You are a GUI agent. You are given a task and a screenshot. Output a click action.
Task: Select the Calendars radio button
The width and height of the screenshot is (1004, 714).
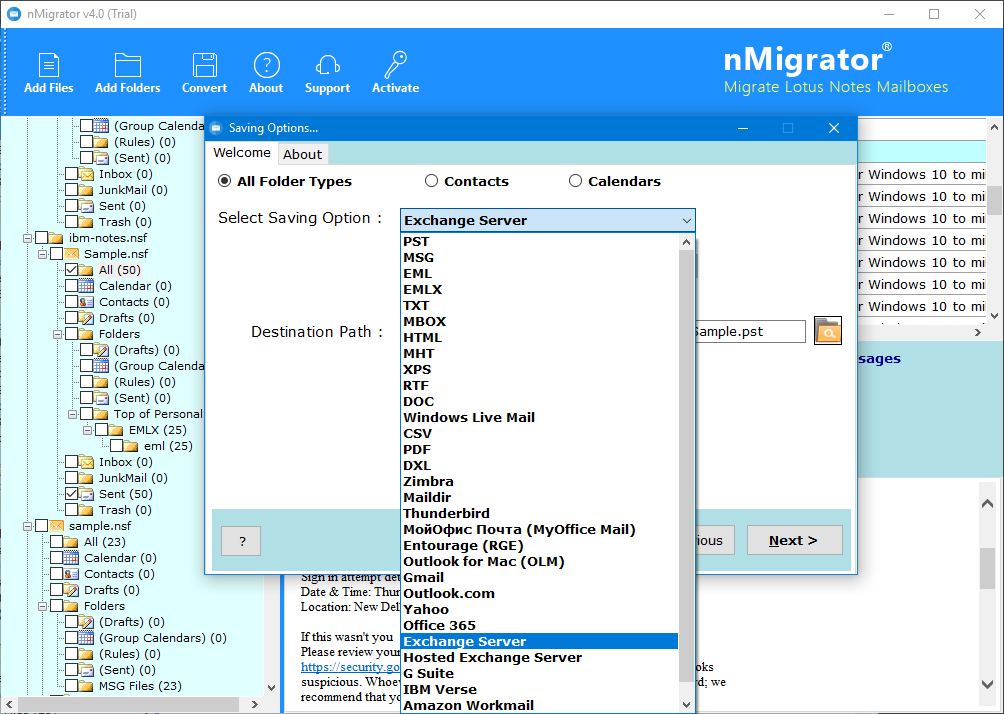pos(576,181)
